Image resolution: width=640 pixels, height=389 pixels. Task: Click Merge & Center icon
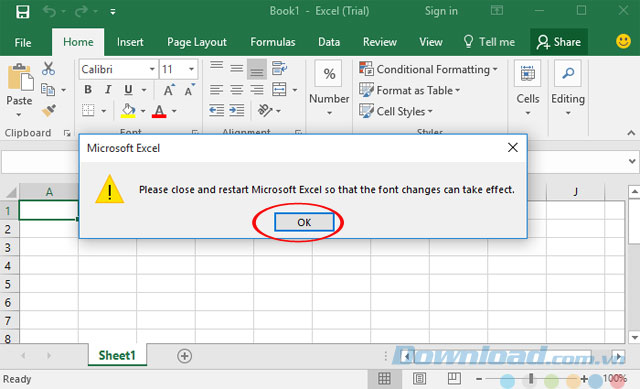[279, 89]
